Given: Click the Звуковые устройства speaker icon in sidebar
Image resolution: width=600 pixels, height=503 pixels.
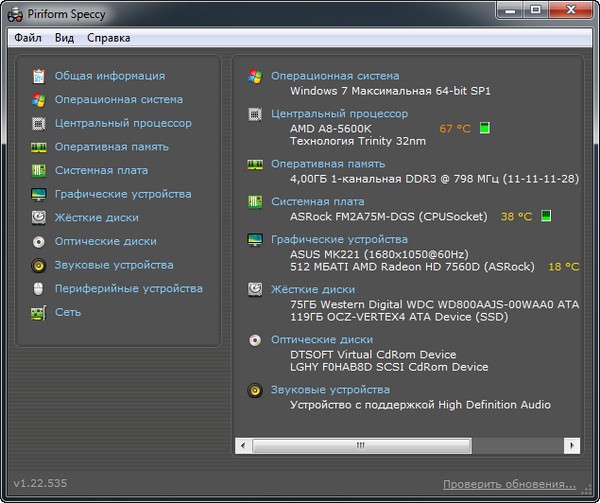Looking at the screenshot, I should coord(38,266).
